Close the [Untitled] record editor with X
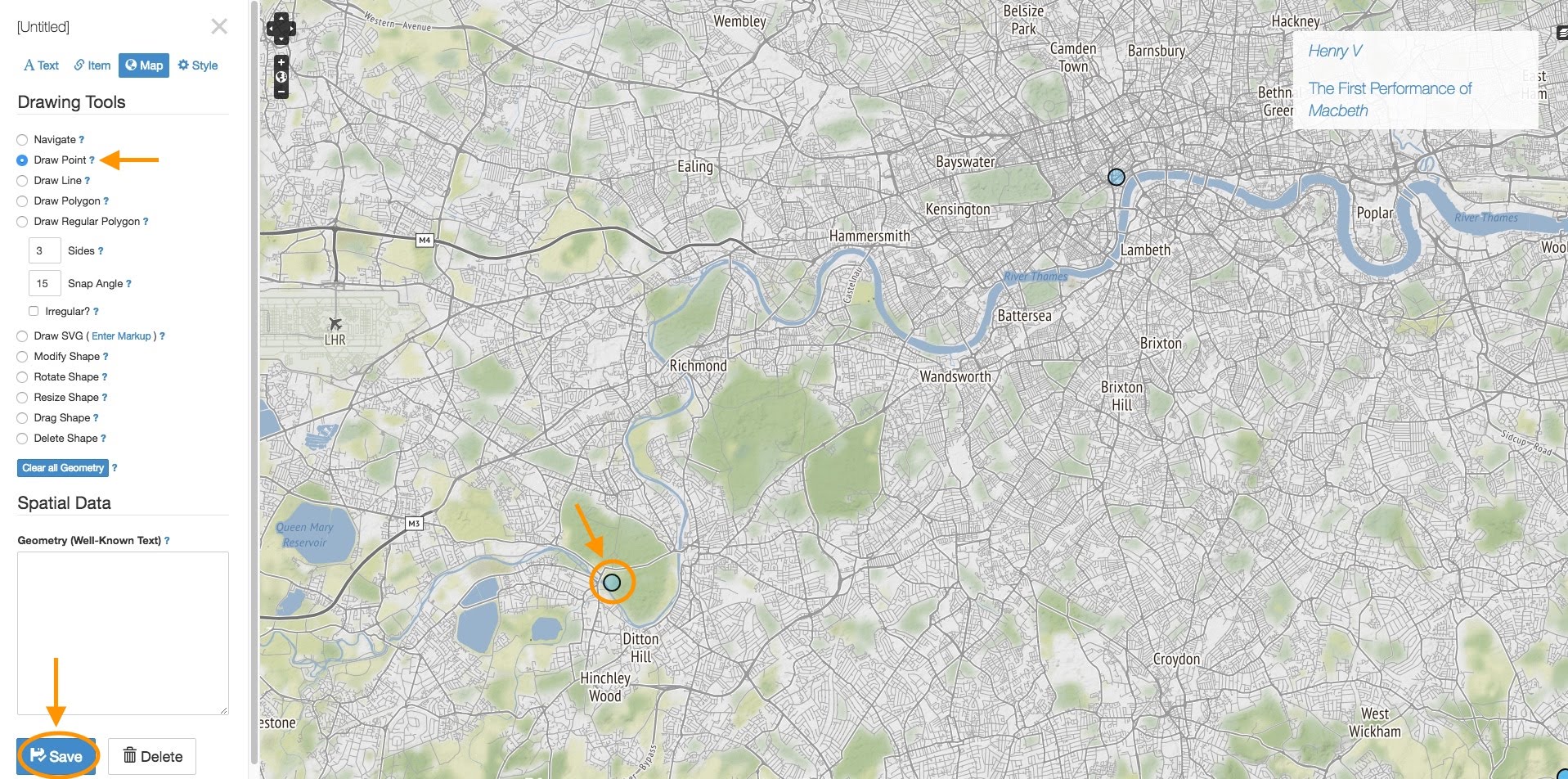Viewport: 1568px width, 779px height. (x=219, y=26)
